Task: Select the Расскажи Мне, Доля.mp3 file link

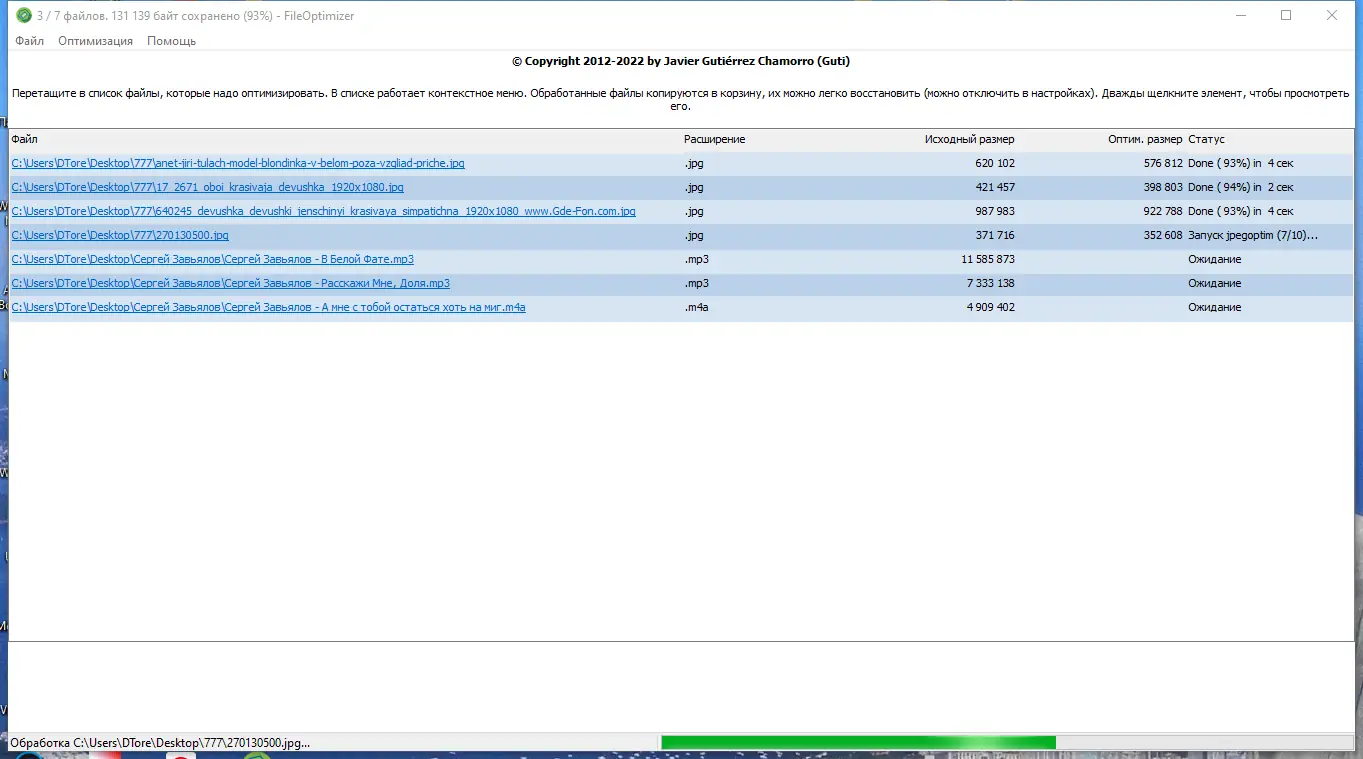Action: tap(230, 283)
